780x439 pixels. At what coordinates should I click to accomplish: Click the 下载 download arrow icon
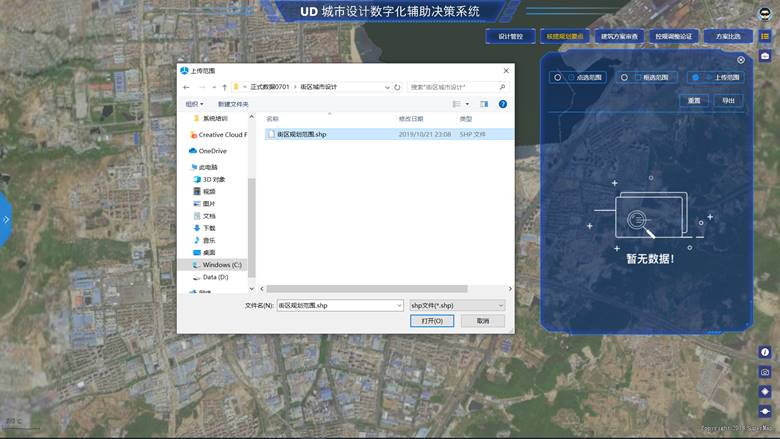pos(197,228)
